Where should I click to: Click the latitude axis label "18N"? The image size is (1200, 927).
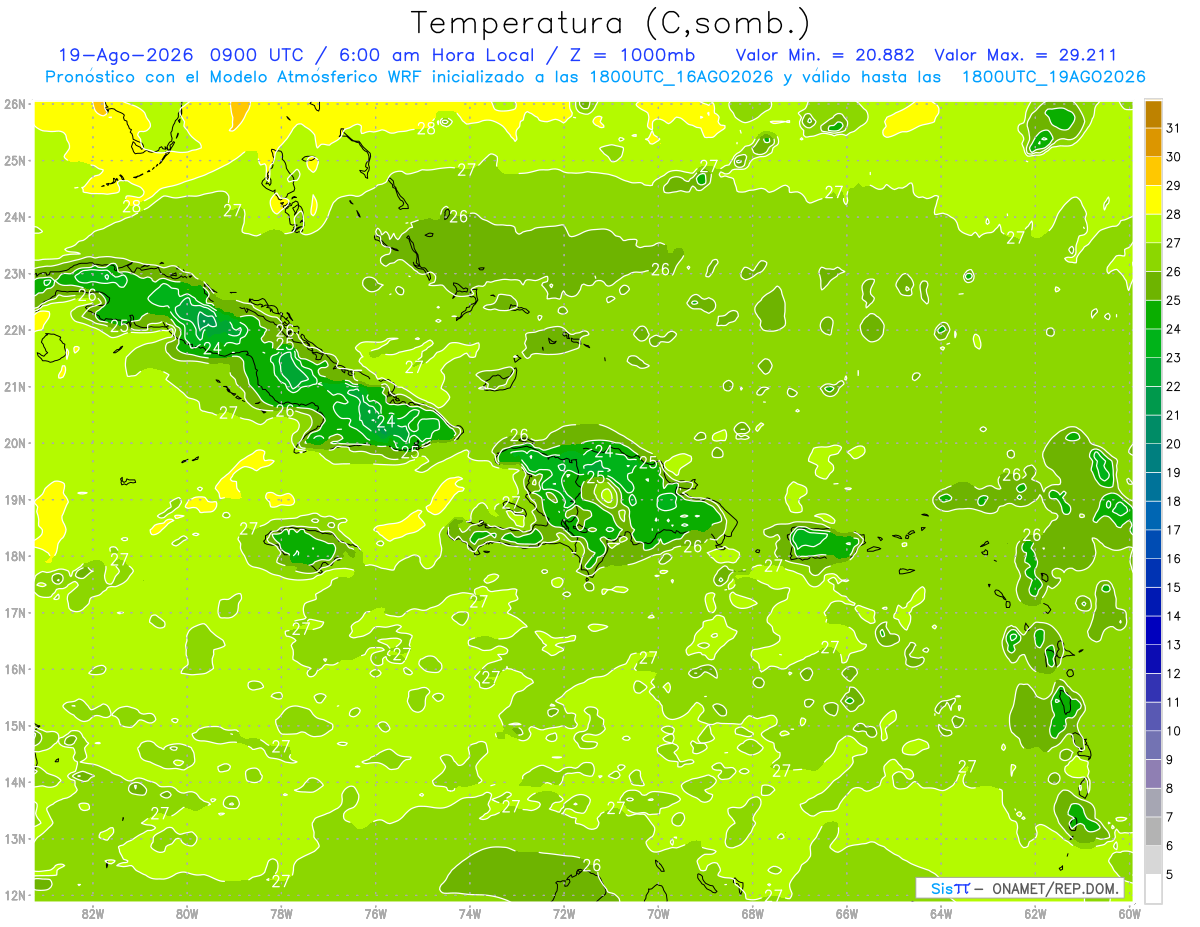[x=15, y=556]
